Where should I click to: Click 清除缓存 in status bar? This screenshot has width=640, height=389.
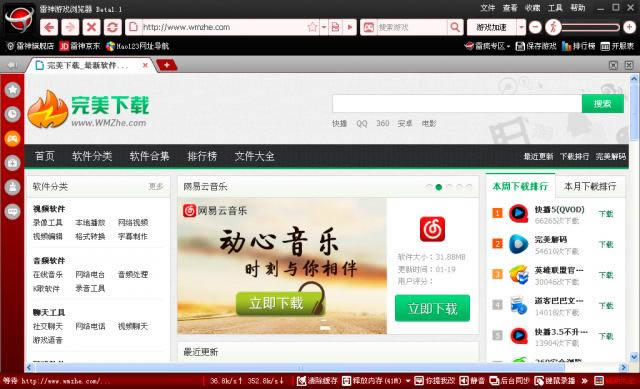(x=318, y=381)
